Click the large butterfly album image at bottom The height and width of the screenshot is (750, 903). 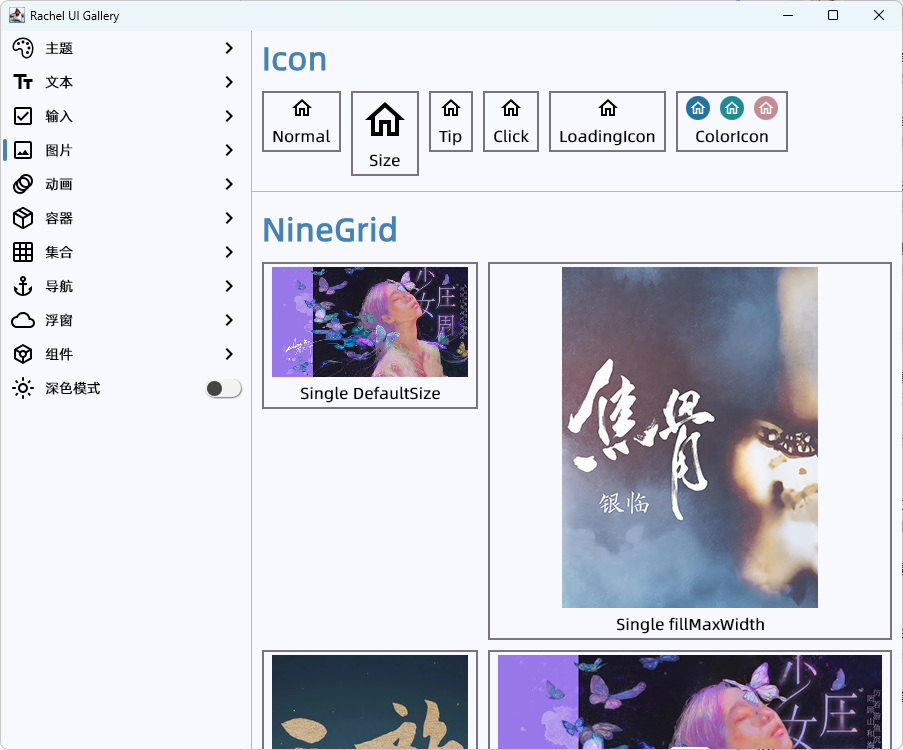[x=690, y=702]
